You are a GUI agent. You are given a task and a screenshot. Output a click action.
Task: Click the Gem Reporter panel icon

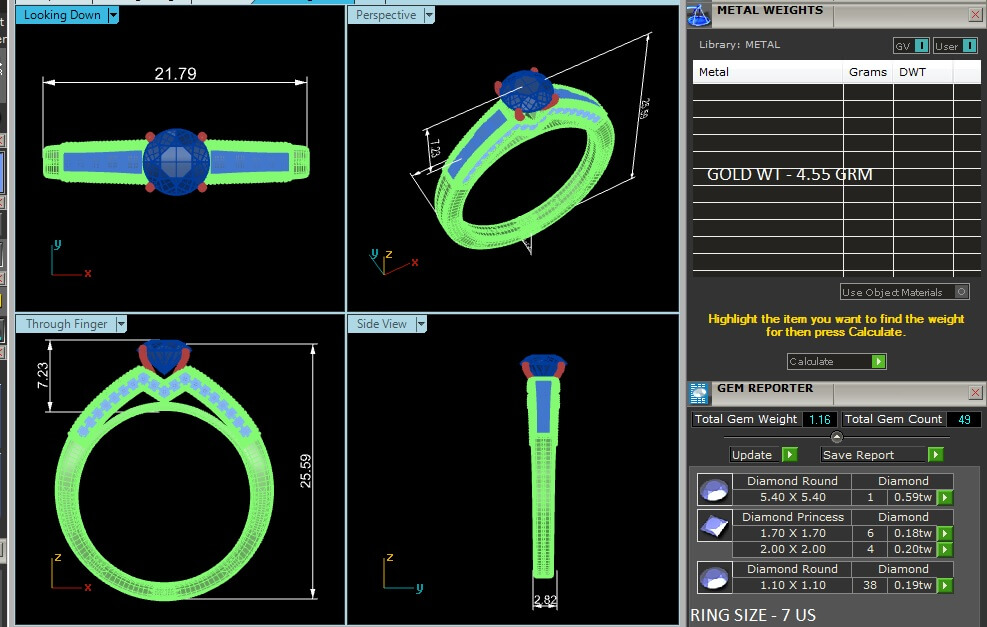coord(699,392)
